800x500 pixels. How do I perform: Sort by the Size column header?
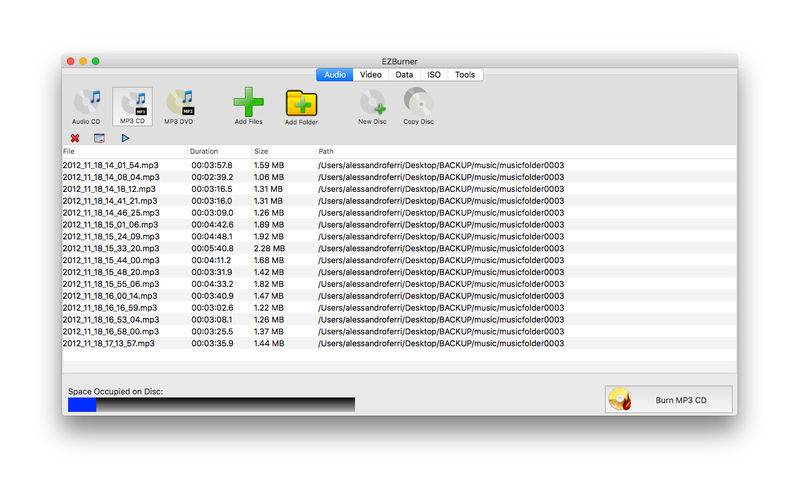(283, 152)
